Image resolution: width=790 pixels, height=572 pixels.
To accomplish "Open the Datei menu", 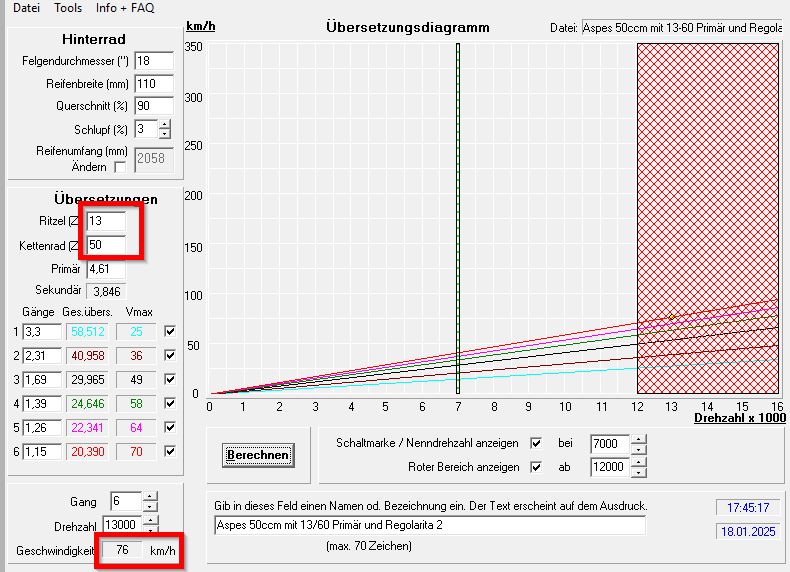I will tap(25, 7).
